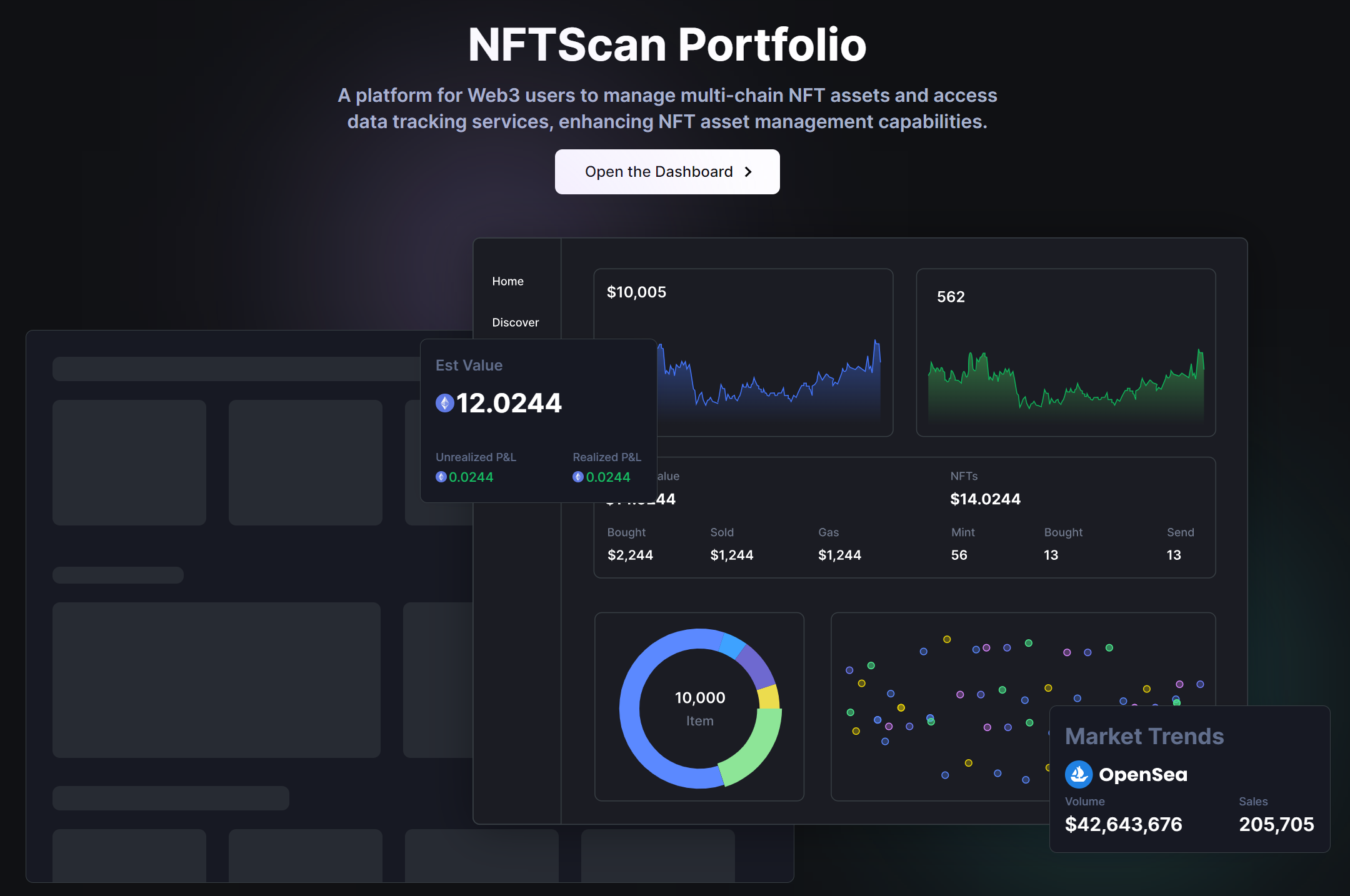The height and width of the screenshot is (896, 1350).
Task: Select Home in the sidebar
Action: [x=507, y=281]
